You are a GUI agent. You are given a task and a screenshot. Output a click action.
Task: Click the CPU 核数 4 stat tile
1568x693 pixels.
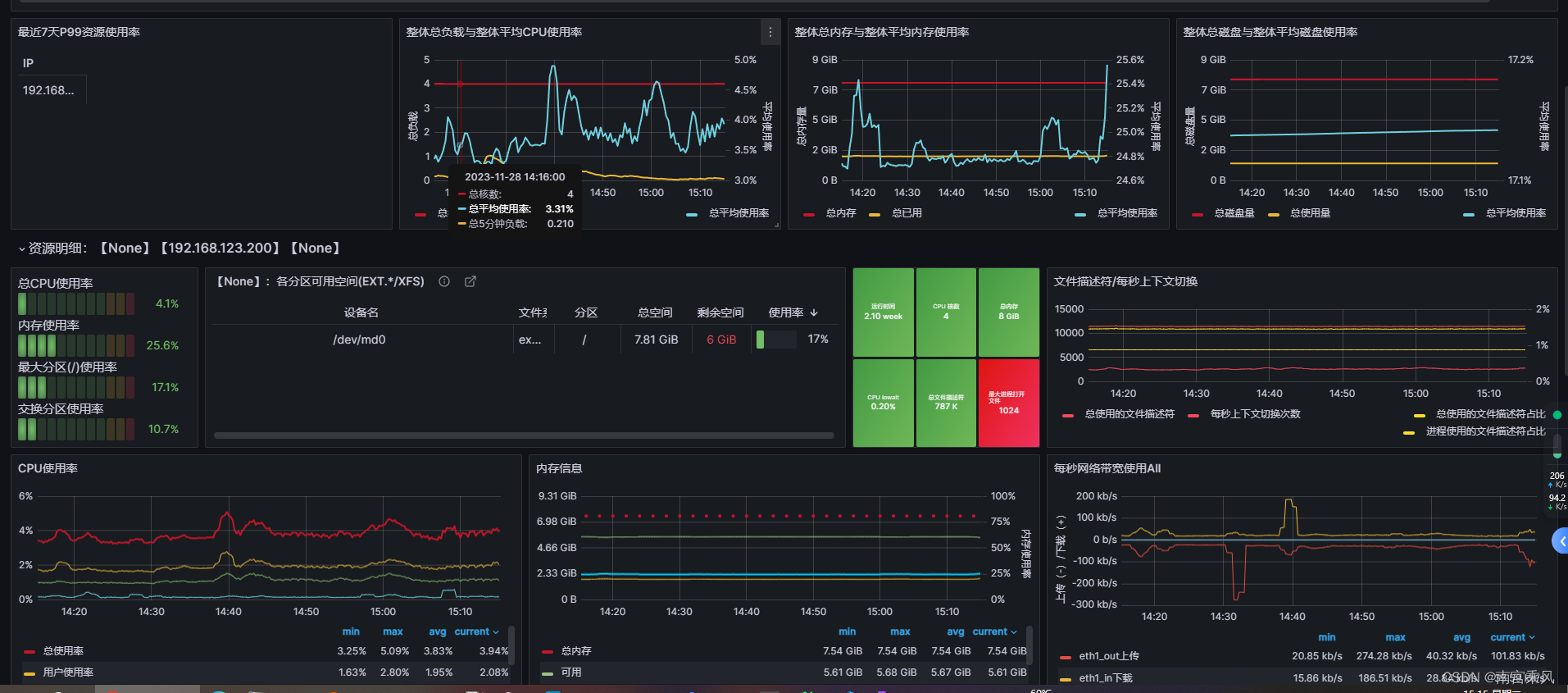pos(946,312)
